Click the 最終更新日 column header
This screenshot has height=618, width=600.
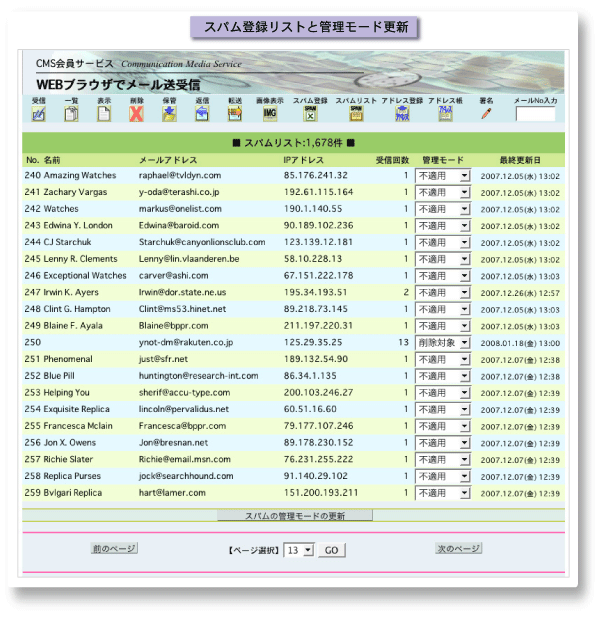point(520,160)
